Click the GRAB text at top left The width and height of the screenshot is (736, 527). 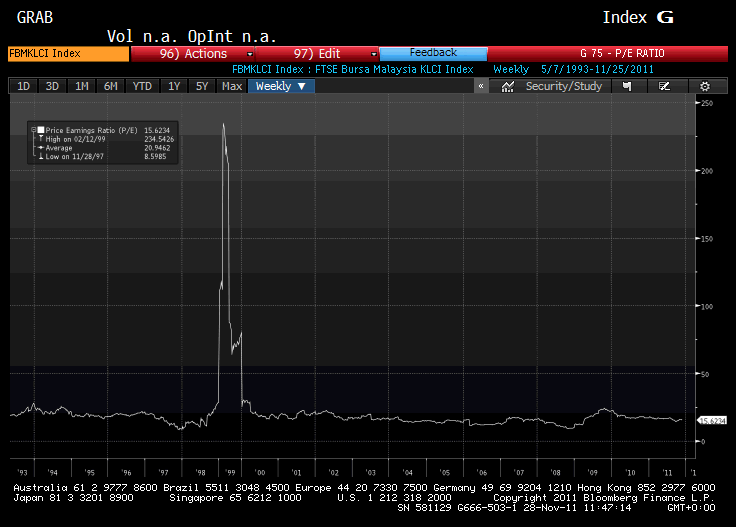coord(35,17)
